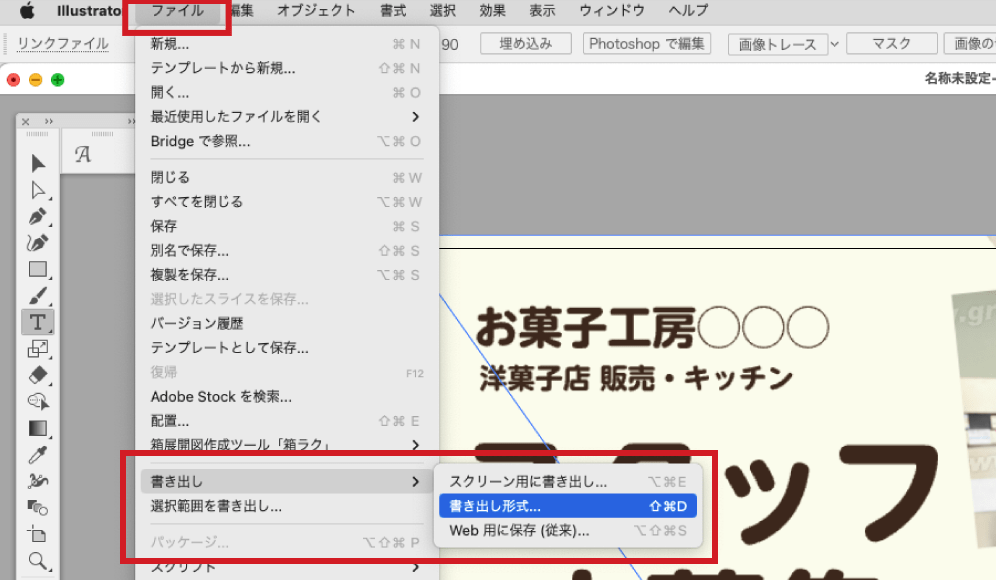Select the Rectangle tool
Screen dimensions: 996x580
point(38,267)
